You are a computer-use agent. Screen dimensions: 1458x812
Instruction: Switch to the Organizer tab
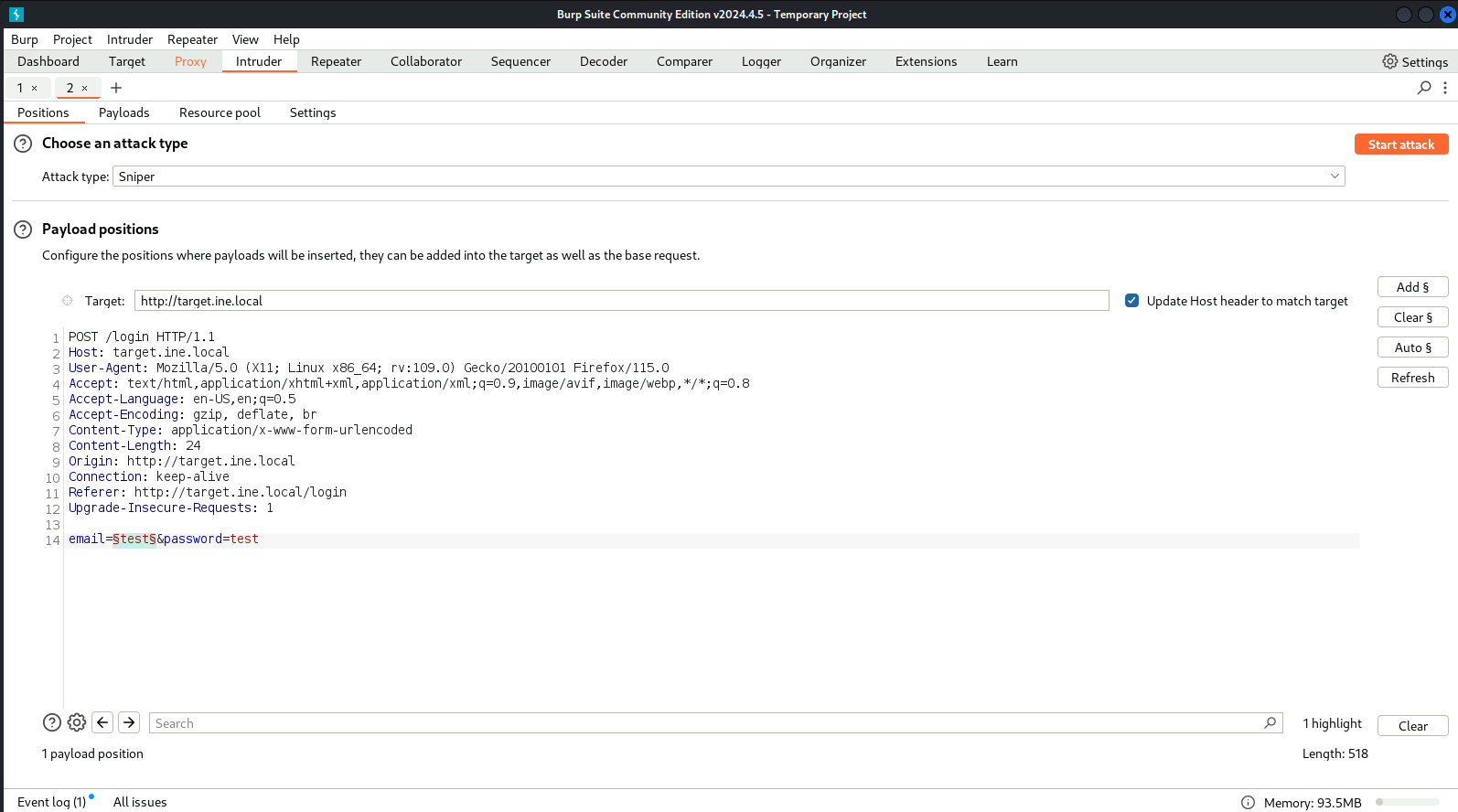click(838, 61)
